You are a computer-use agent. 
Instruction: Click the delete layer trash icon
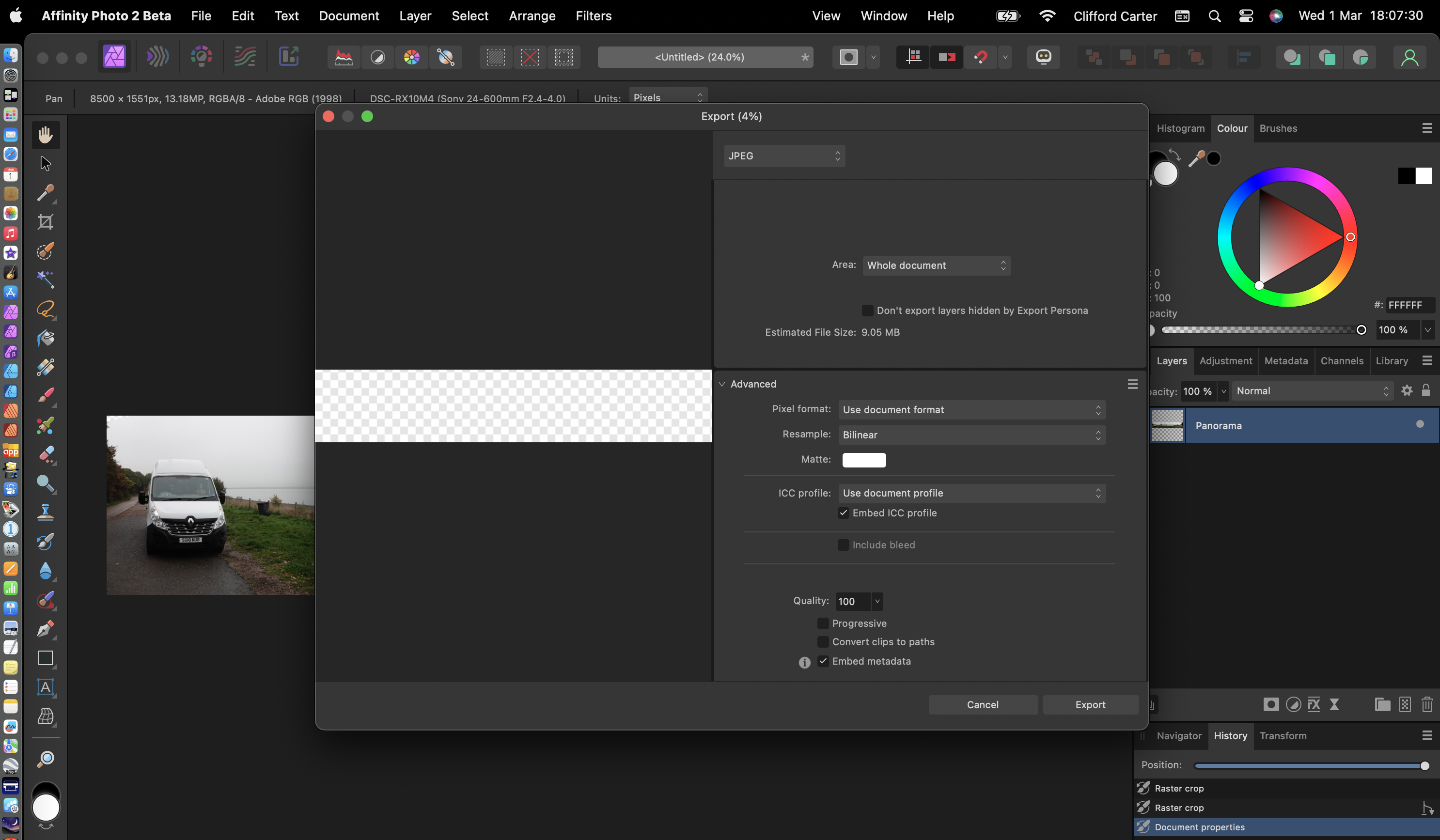[x=1427, y=704]
